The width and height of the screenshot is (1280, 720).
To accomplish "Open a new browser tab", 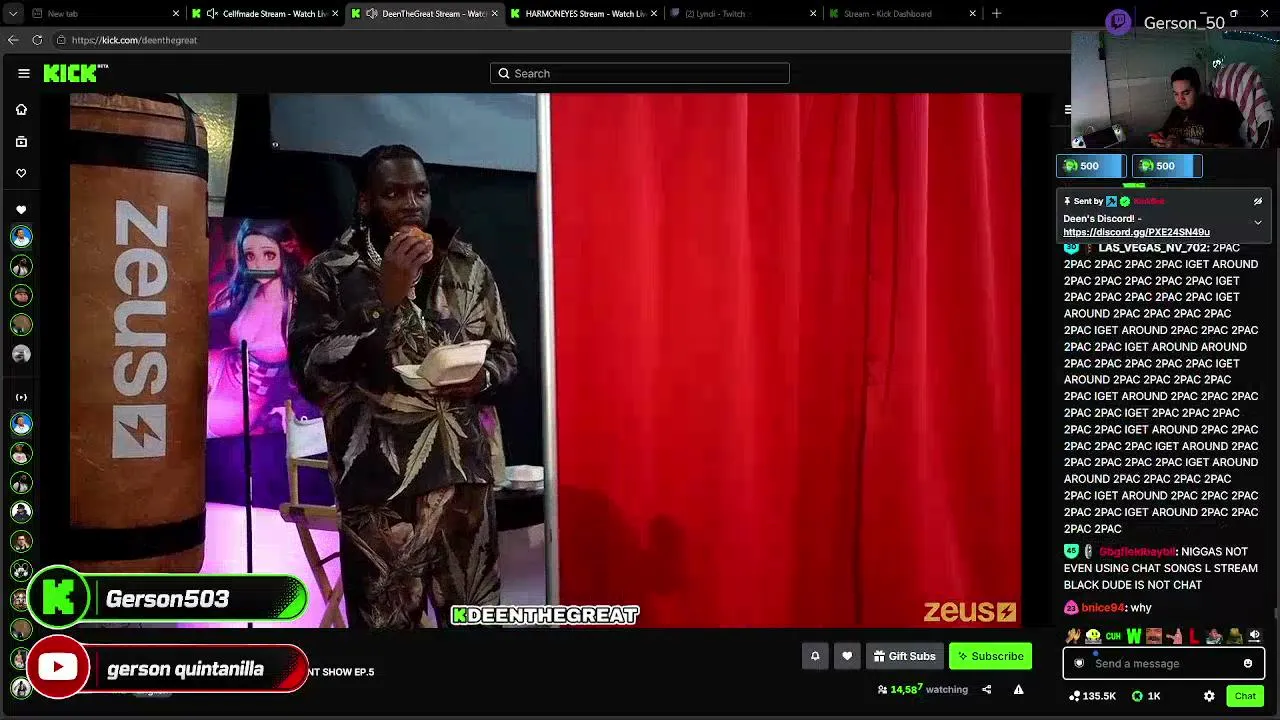I will pos(996,14).
